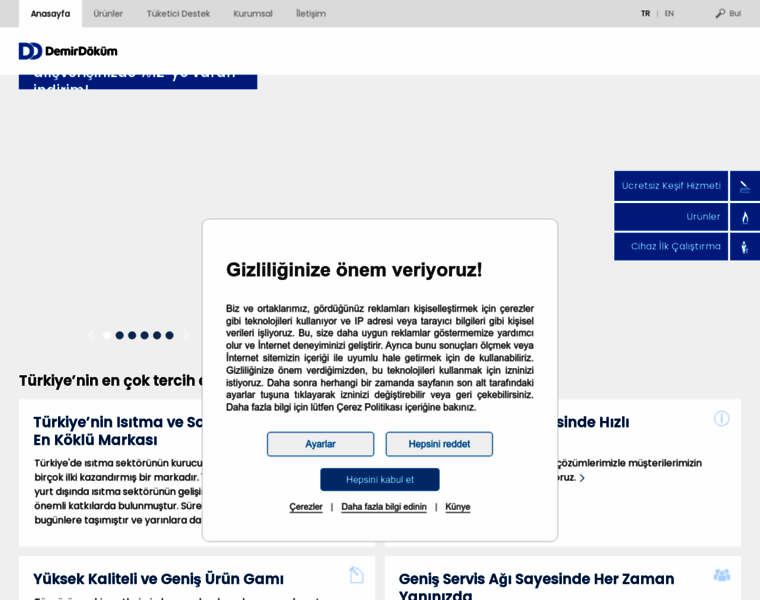Click the Ayarlar button in privacy dialog
Screen dimensions: 760x600
coord(320,444)
